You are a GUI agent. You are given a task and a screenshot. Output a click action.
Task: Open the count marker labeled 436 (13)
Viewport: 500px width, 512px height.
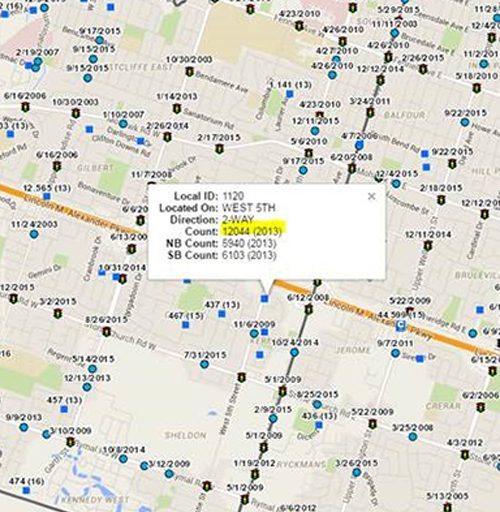[319, 425]
